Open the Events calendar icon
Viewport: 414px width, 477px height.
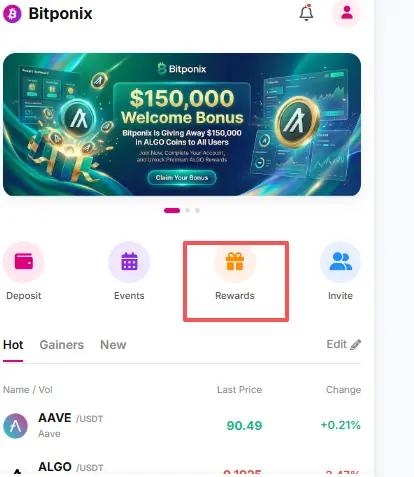[129, 262]
